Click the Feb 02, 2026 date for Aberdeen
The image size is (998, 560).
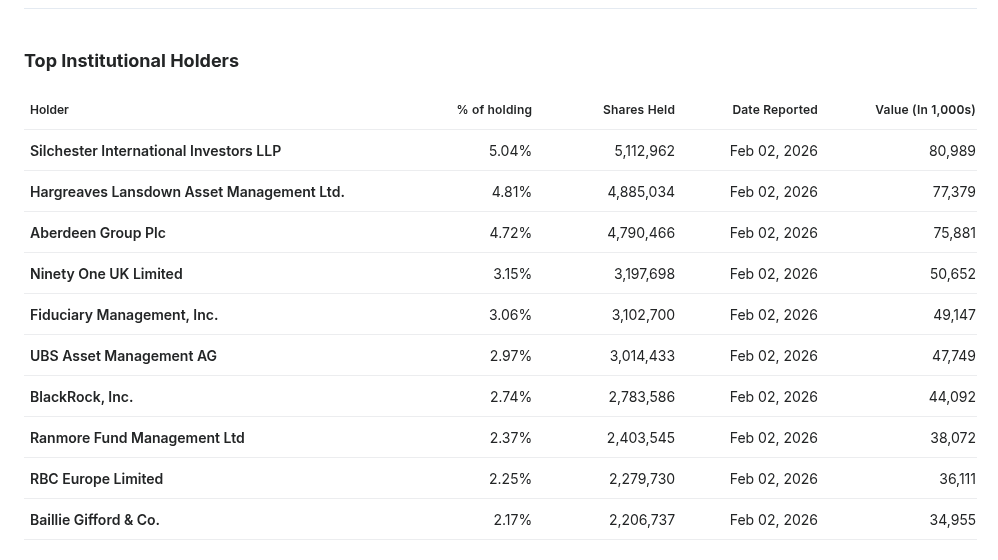tap(773, 232)
